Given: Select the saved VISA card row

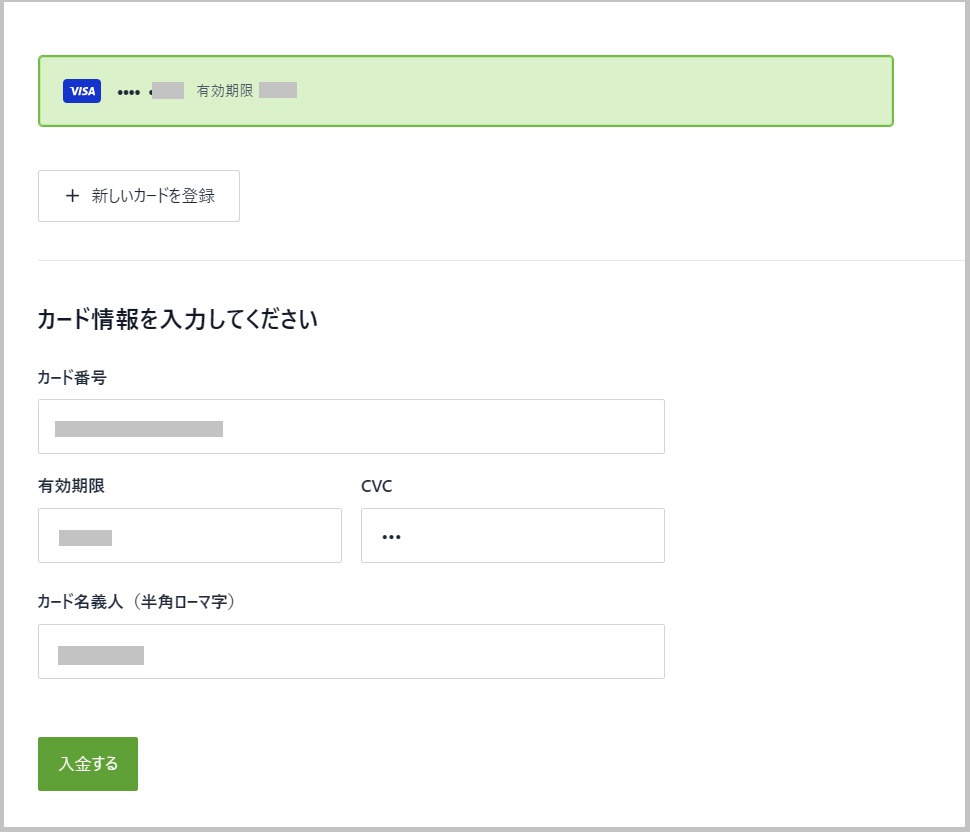Looking at the screenshot, I should pos(465,91).
